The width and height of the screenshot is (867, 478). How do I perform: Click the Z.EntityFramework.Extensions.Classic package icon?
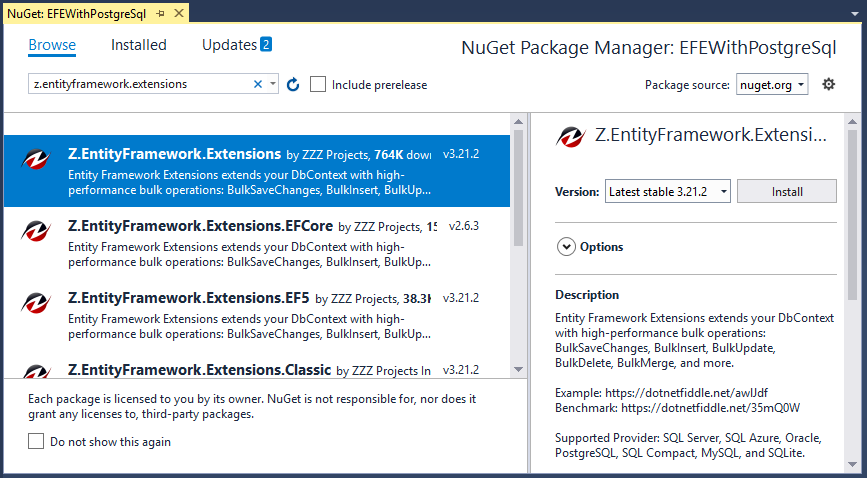click(x=36, y=371)
